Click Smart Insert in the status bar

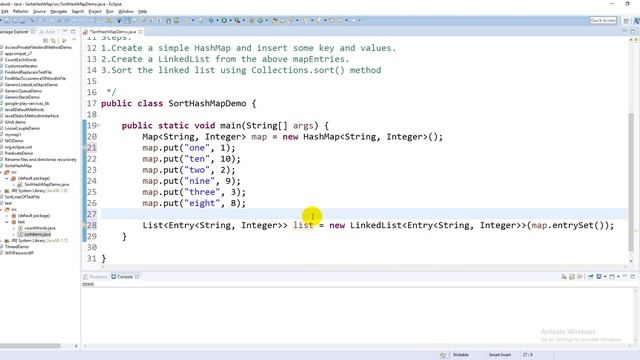pos(500,355)
